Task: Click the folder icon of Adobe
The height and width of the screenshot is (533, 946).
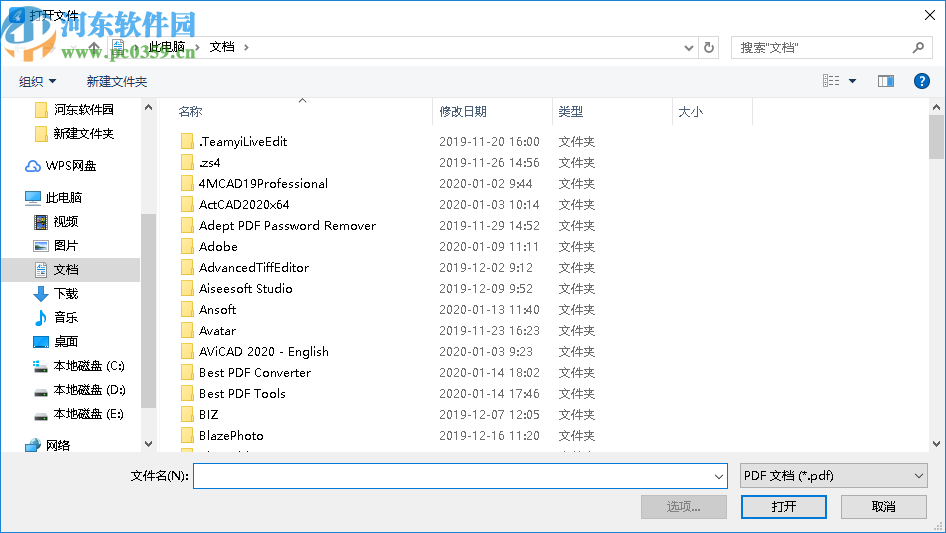Action: pyautogui.click(x=187, y=246)
